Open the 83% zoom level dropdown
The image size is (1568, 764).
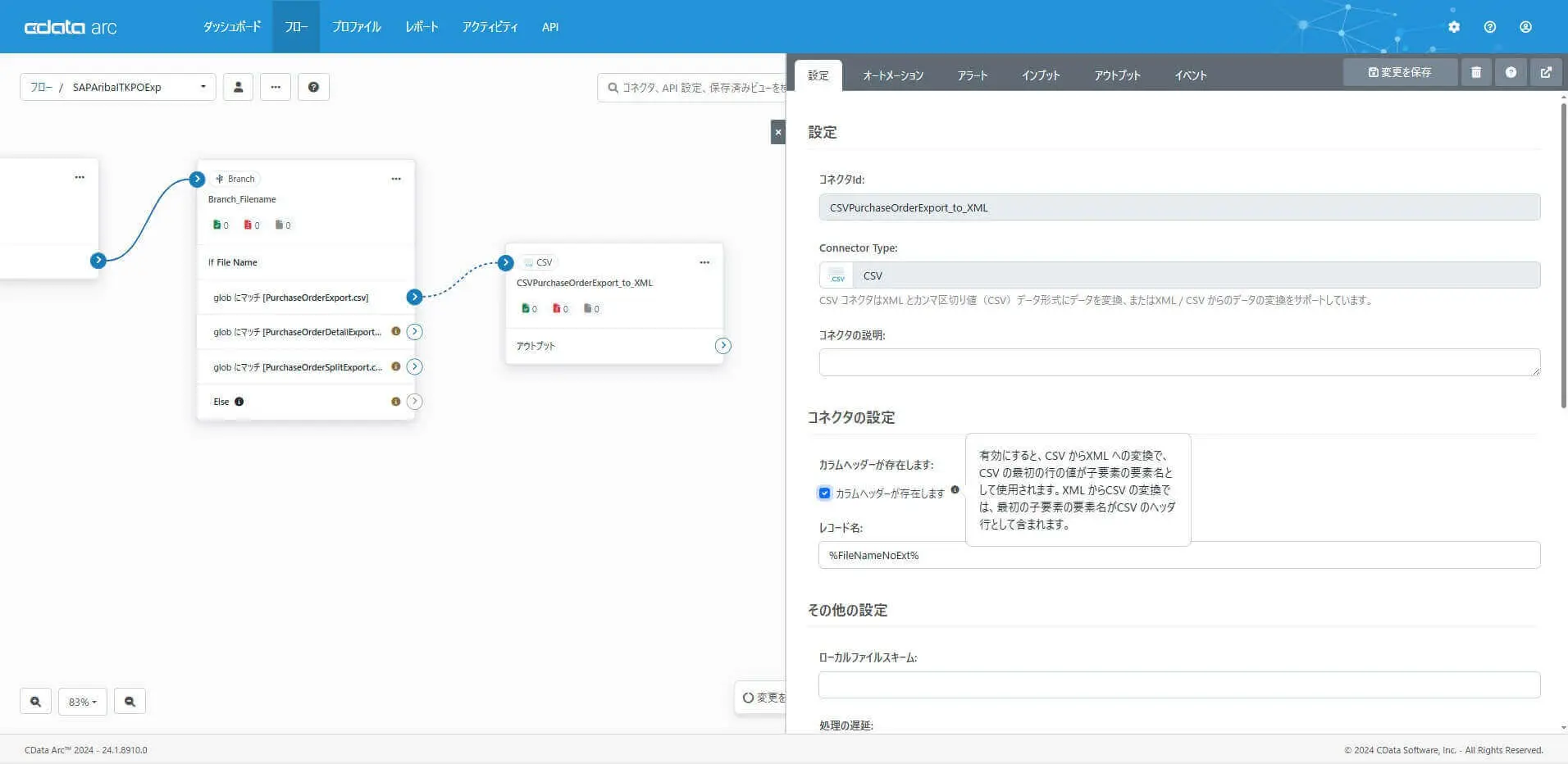tap(83, 702)
